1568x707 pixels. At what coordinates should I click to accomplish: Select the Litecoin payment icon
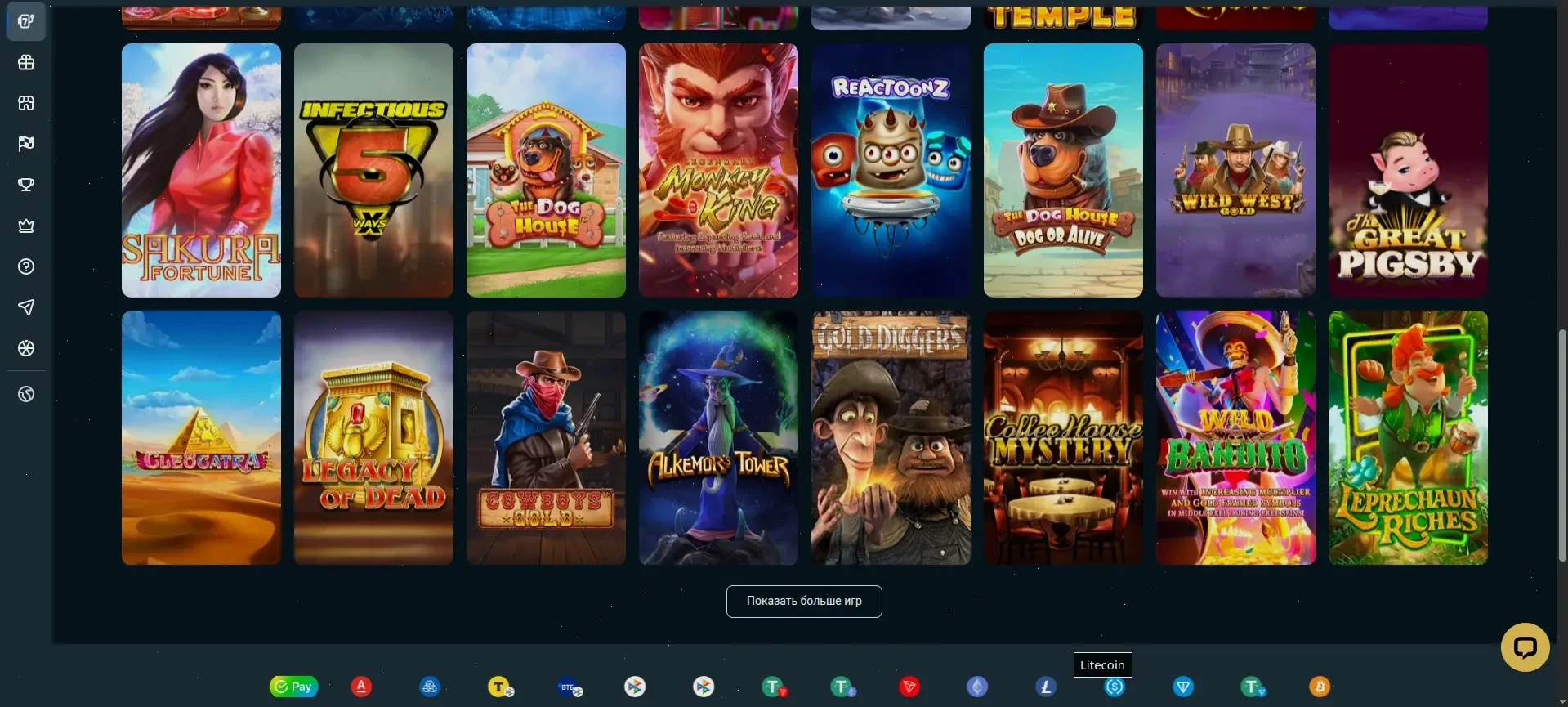coord(1046,687)
